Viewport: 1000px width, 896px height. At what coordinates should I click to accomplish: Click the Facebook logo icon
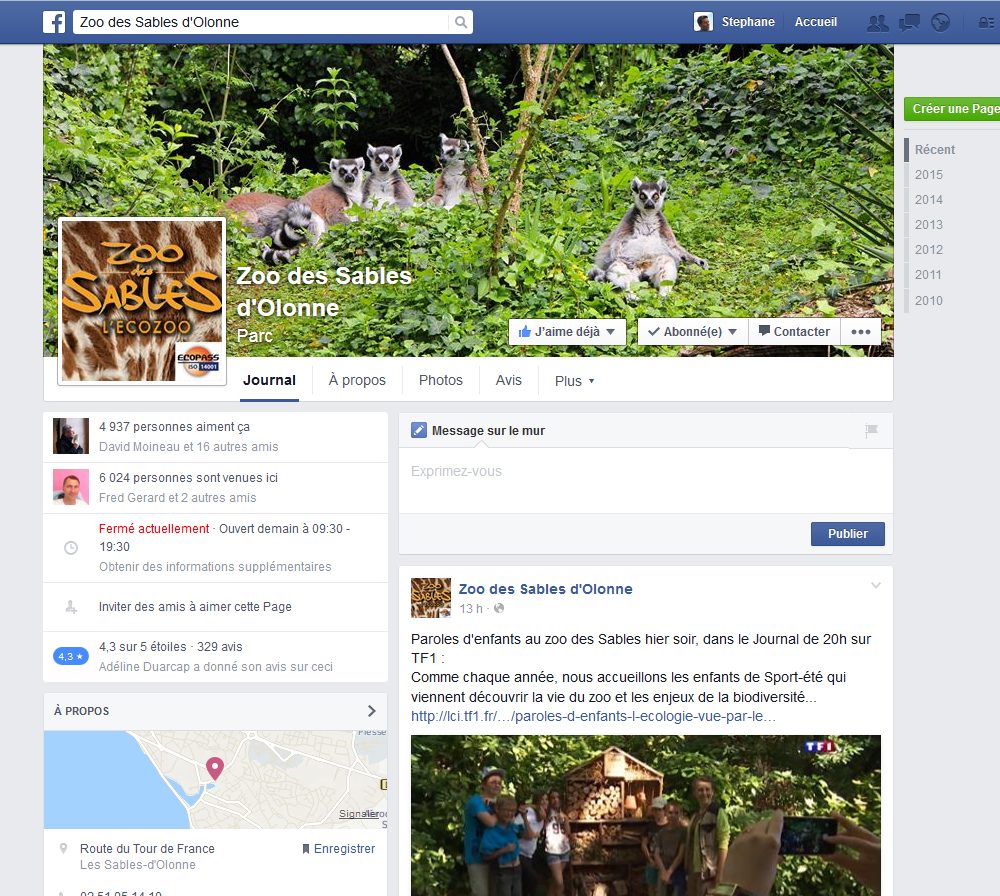[x=54, y=22]
